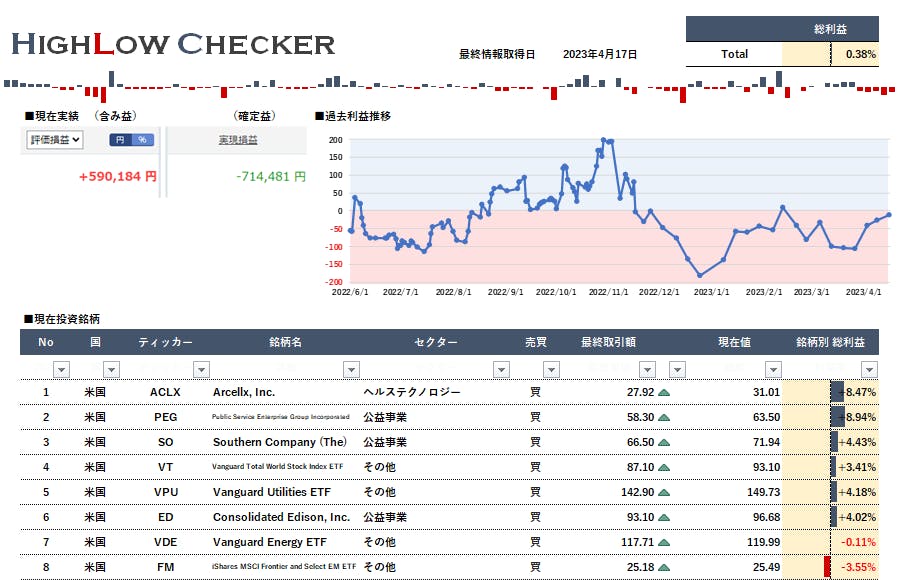Open the filter arrow under ティッカー column

pyautogui.click(x=201, y=369)
